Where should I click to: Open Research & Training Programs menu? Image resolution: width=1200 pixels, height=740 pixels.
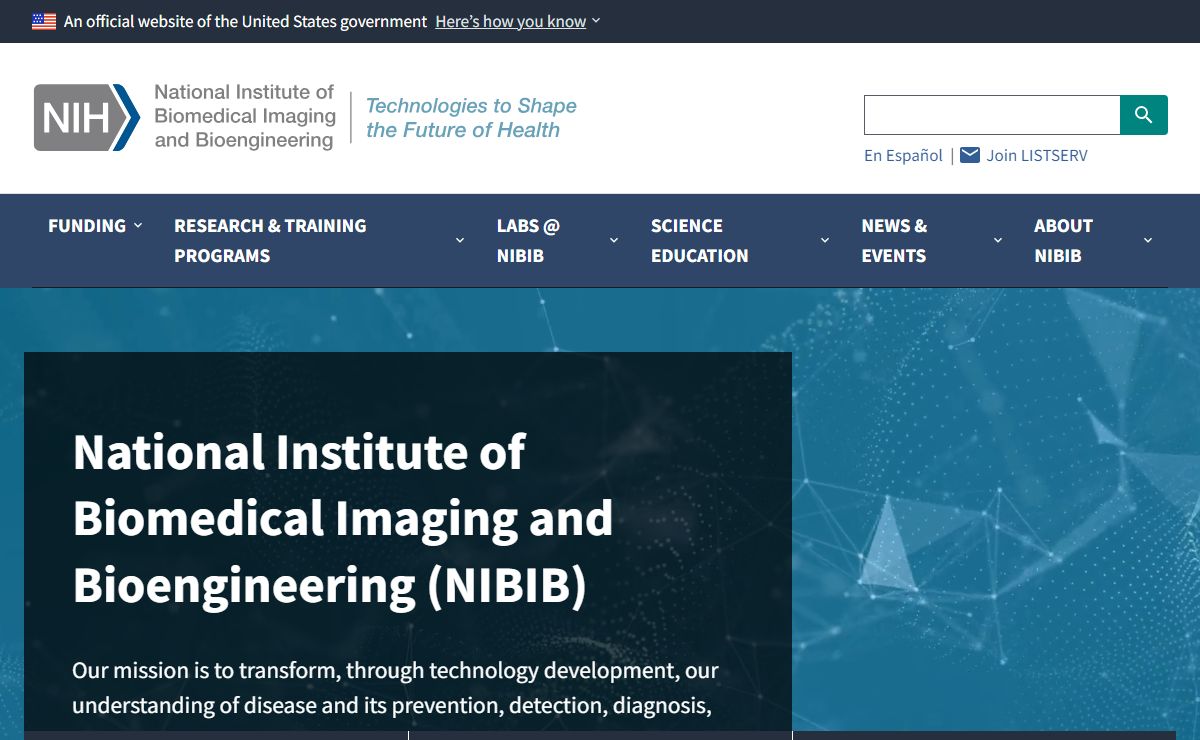tap(270, 240)
